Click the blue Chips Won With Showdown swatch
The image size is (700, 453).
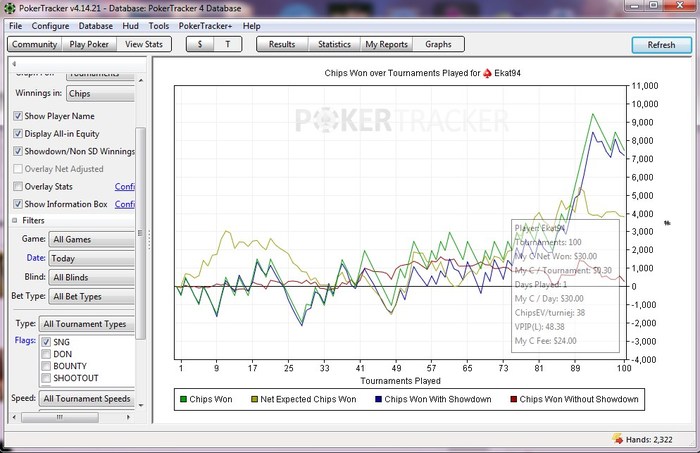click(379, 399)
